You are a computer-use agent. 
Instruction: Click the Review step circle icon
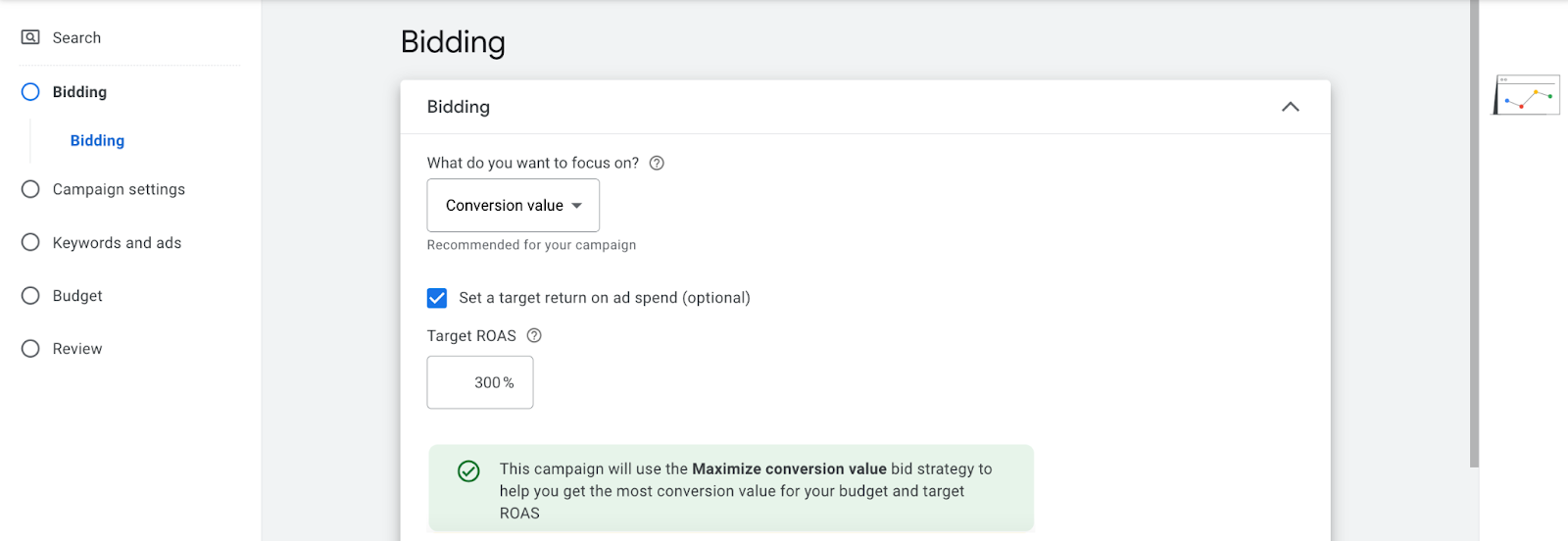point(31,349)
